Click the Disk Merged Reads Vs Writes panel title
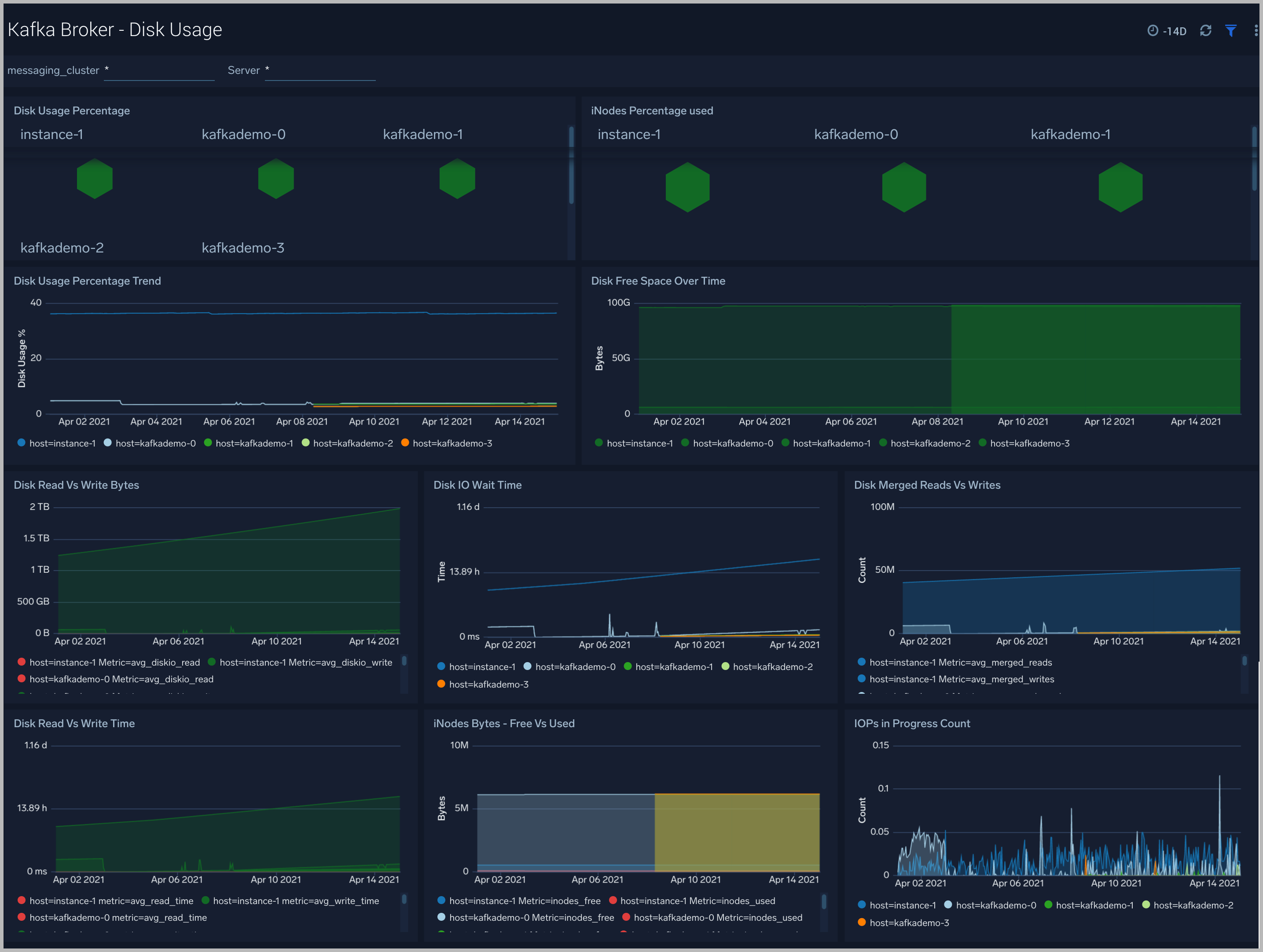This screenshot has width=1263, height=952. click(927, 484)
